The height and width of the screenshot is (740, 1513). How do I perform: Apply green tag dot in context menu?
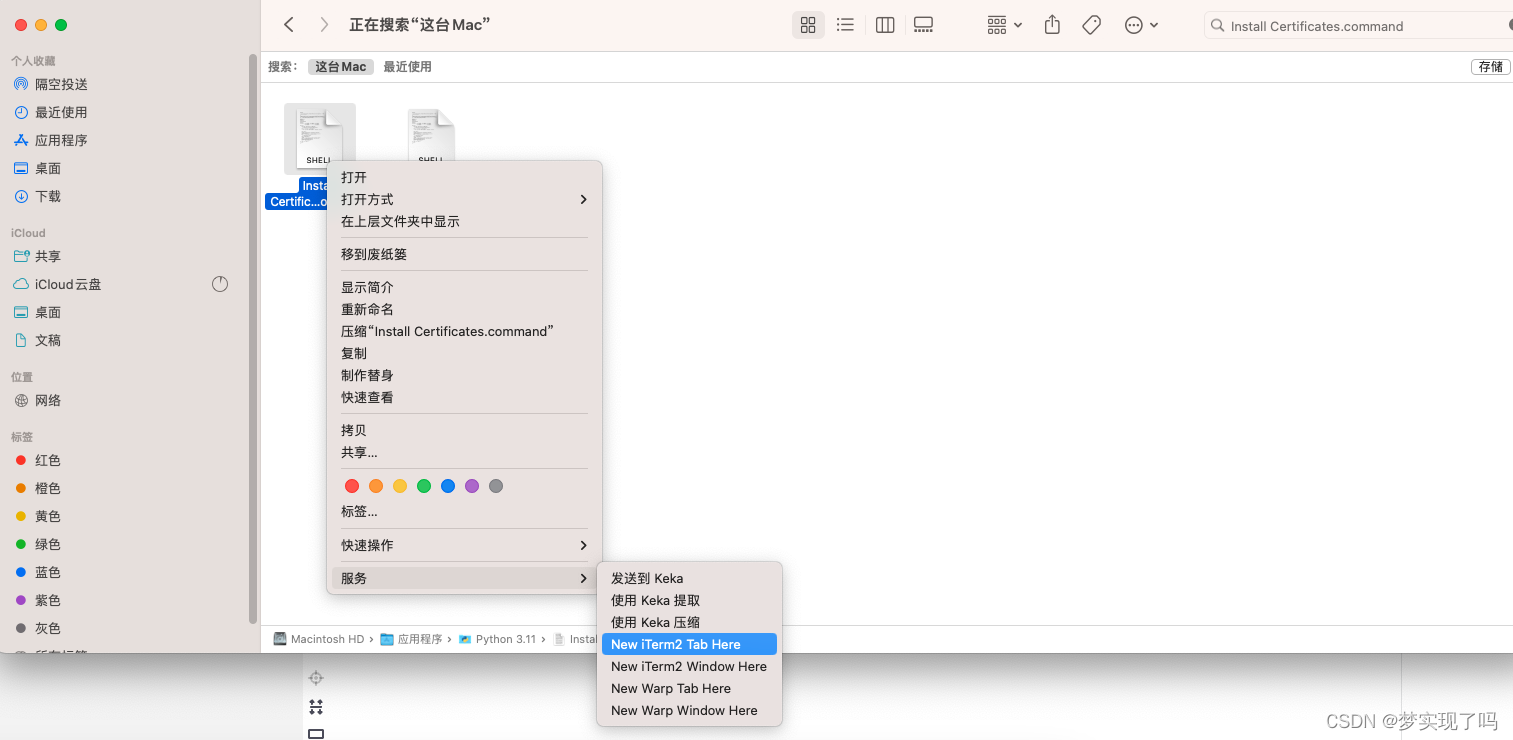424,486
